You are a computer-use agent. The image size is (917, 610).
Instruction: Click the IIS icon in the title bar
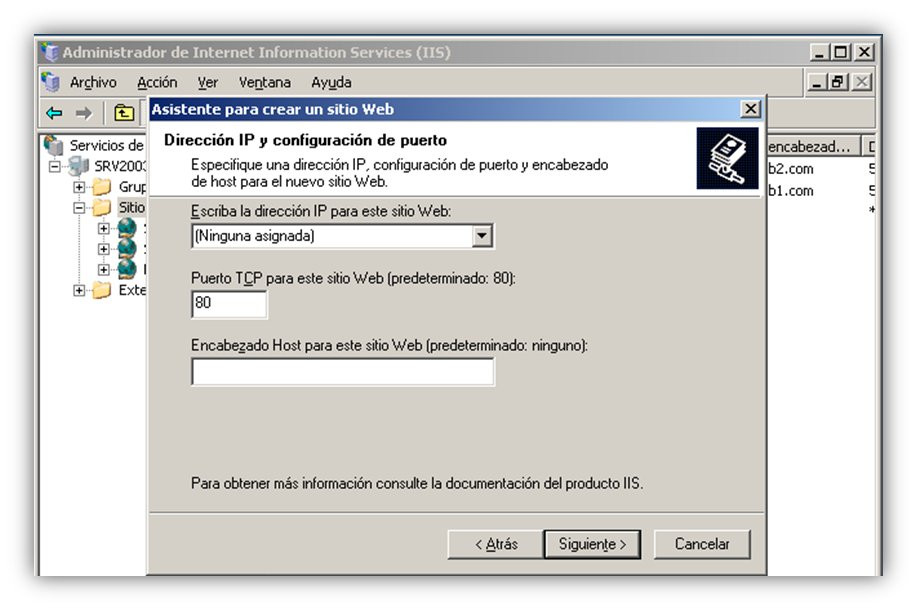pyautogui.click(x=50, y=52)
